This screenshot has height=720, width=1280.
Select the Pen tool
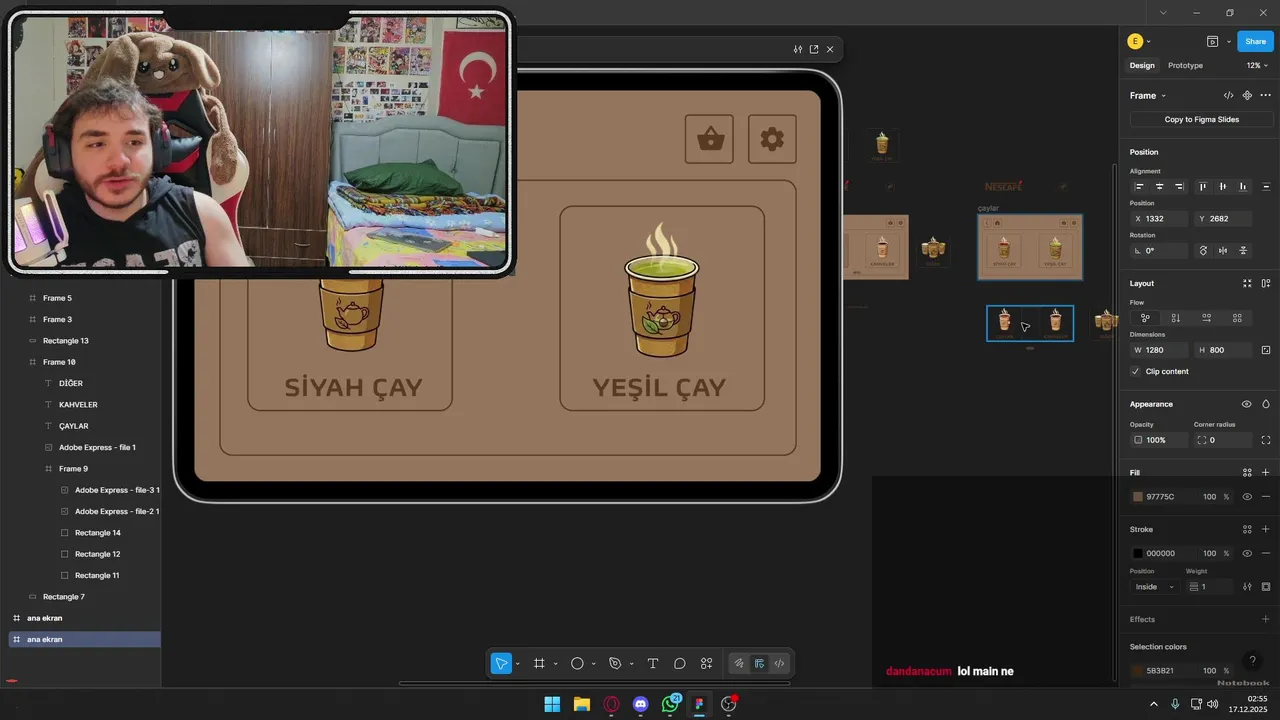pos(615,663)
